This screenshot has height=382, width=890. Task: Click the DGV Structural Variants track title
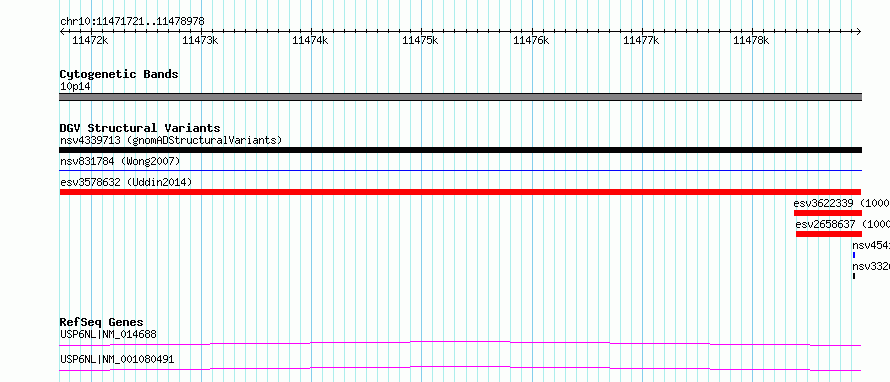click(140, 128)
